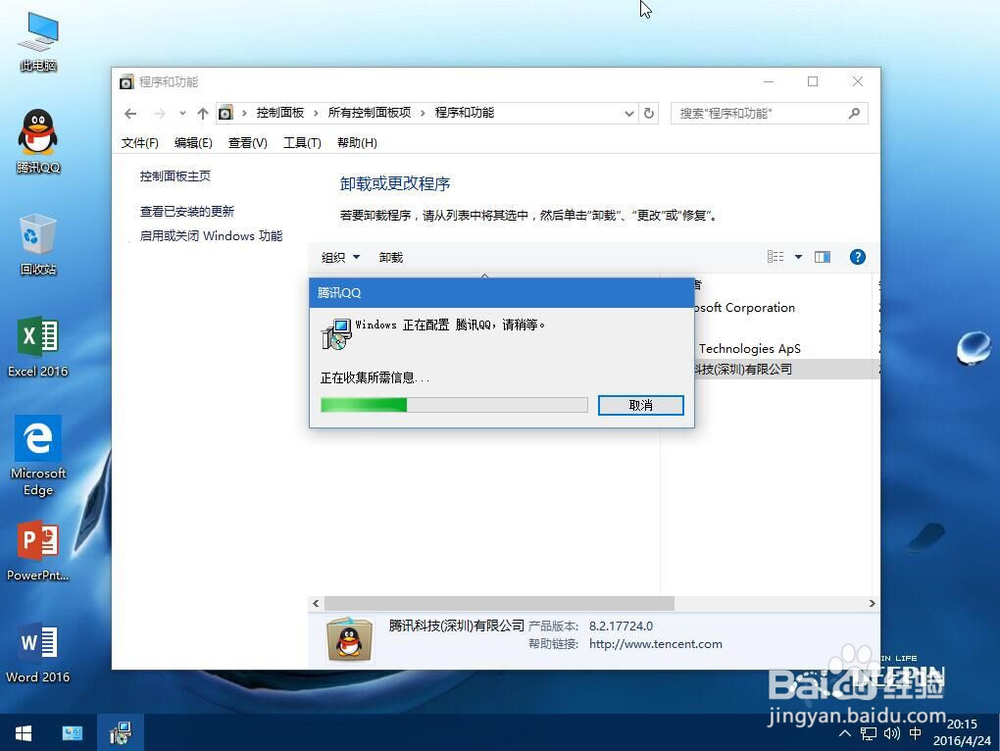
Task: Select the 腾讯QQ desktop shortcut
Action: coord(38,142)
